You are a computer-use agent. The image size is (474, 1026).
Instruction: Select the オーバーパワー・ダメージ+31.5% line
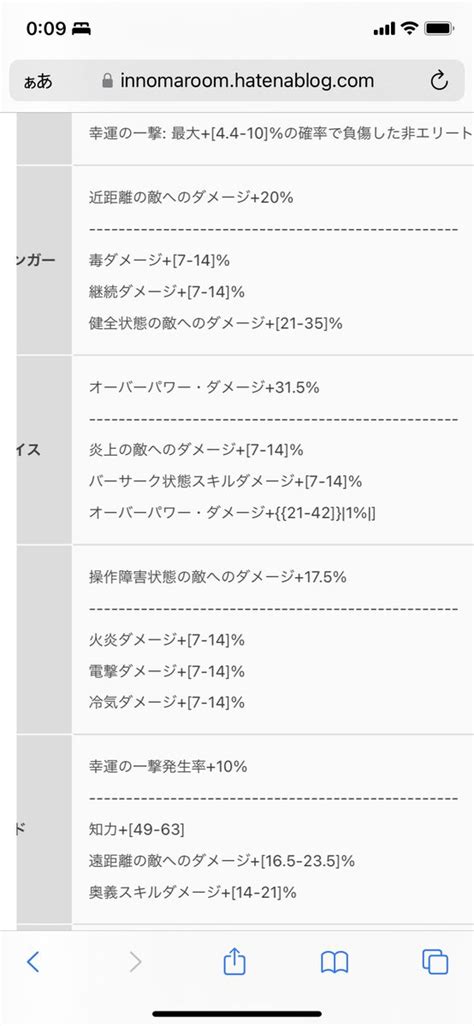pos(204,387)
